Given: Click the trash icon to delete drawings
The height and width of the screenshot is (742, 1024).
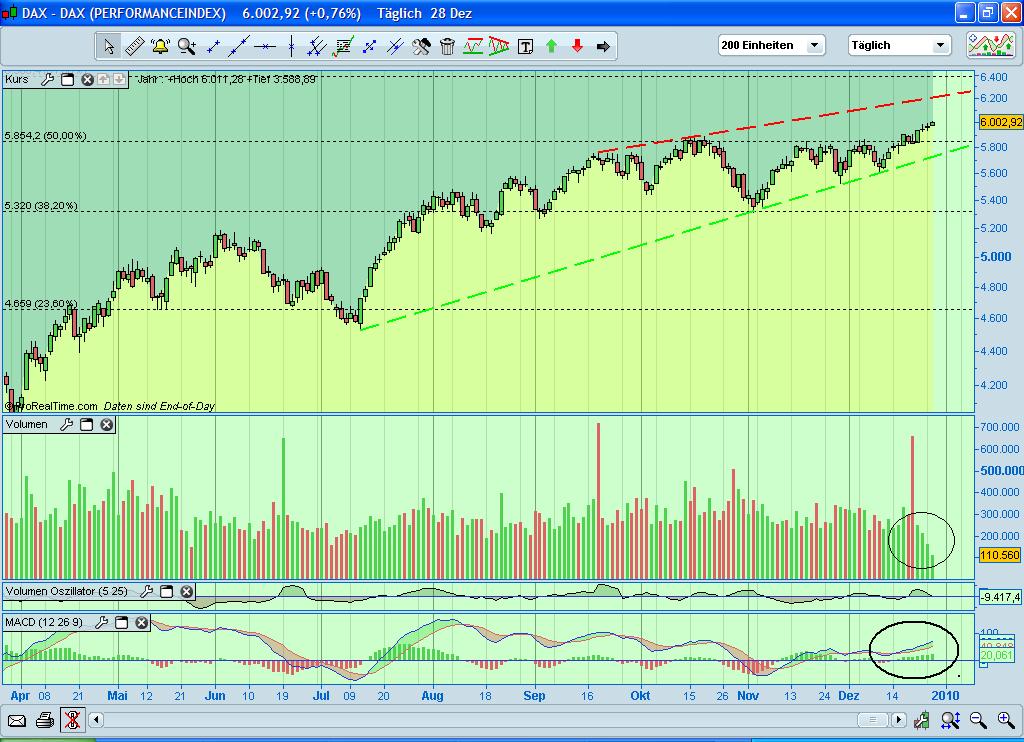Looking at the screenshot, I should (x=447, y=46).
